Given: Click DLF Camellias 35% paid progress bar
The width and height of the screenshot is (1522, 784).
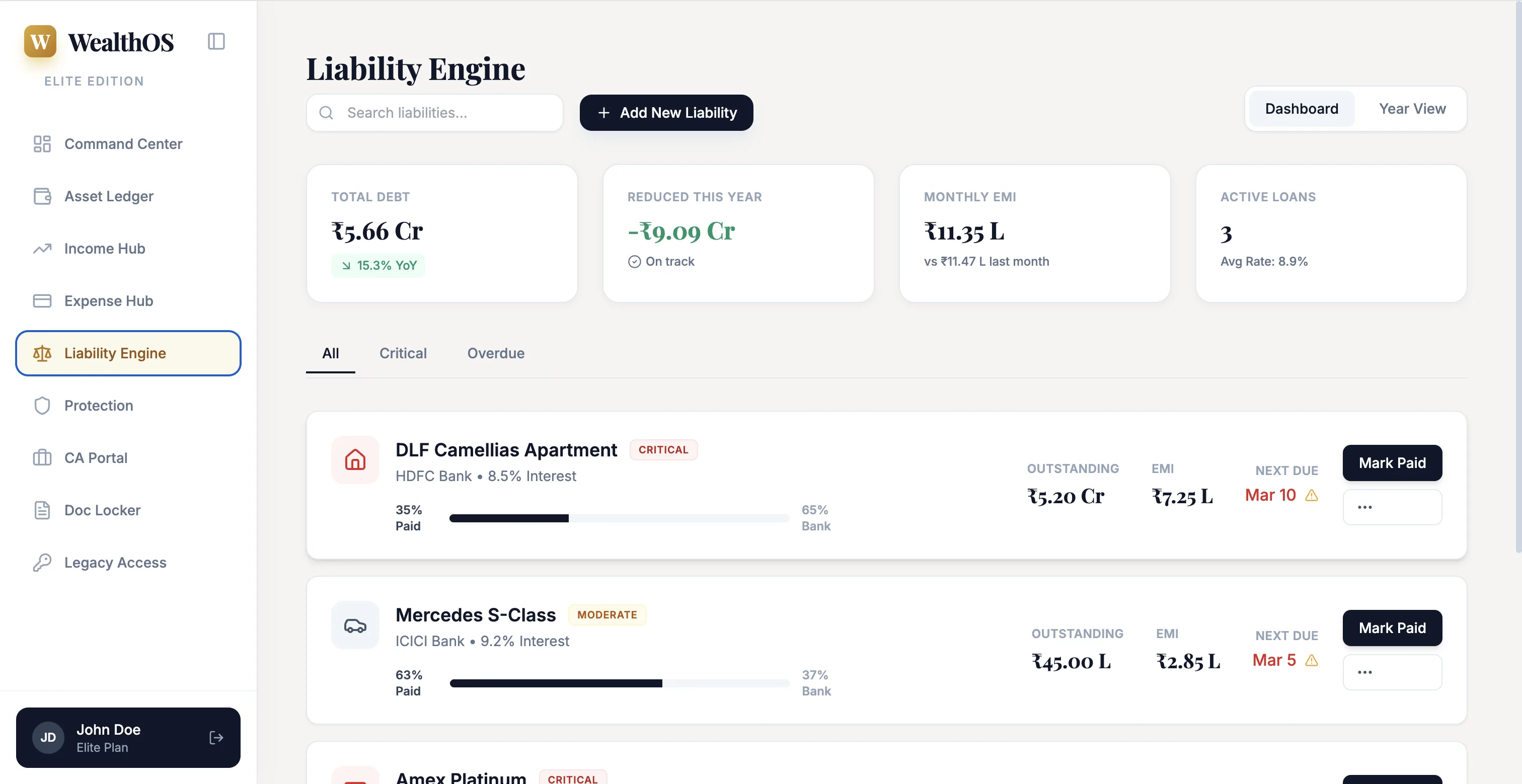Looking at the screenshot, I should click(619, 518).
